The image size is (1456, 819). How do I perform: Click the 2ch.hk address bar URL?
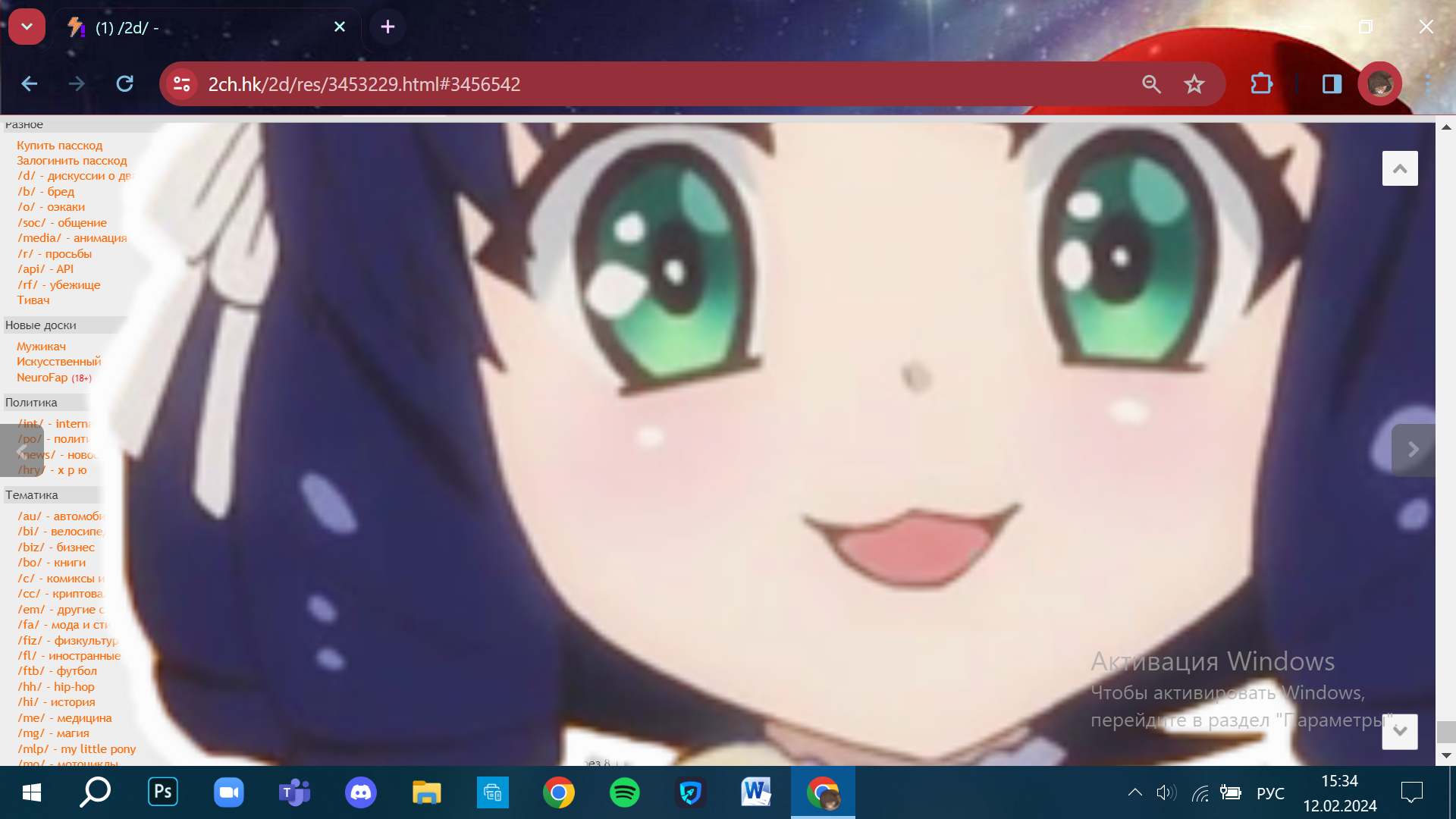pos(364,84)
